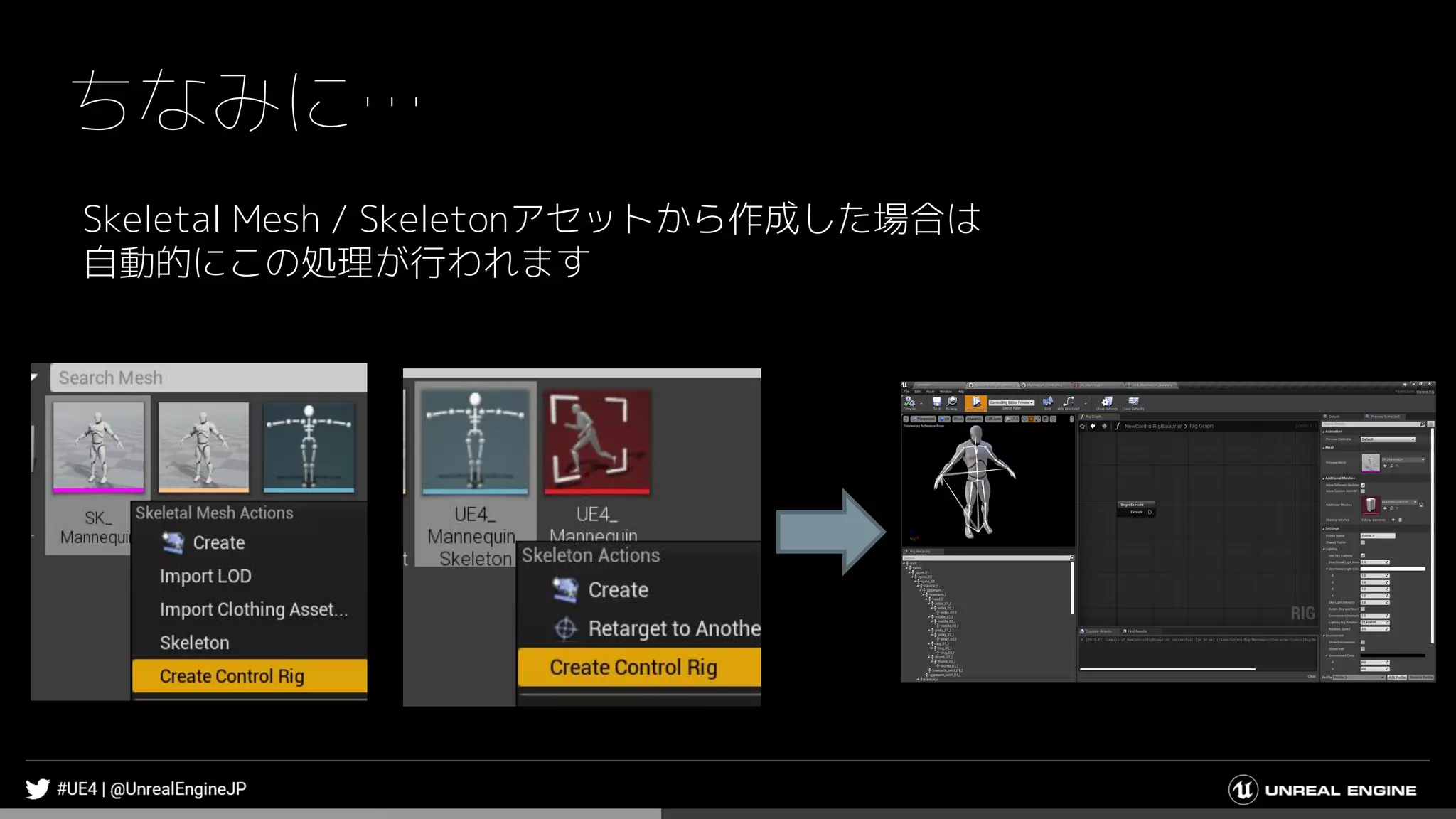Click Clear in Compiler Results panel
The width and height of the screenshot is (1456, 819).
[x=1312, y=676]
